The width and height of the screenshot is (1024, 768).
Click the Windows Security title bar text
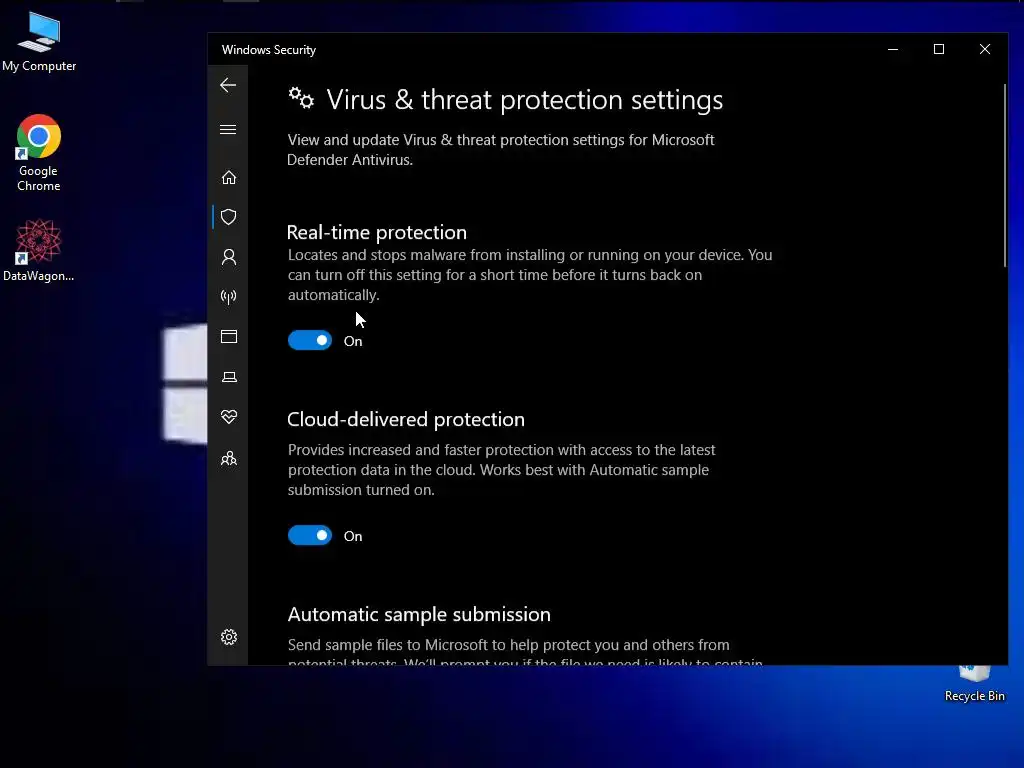[x=268, y=50]
